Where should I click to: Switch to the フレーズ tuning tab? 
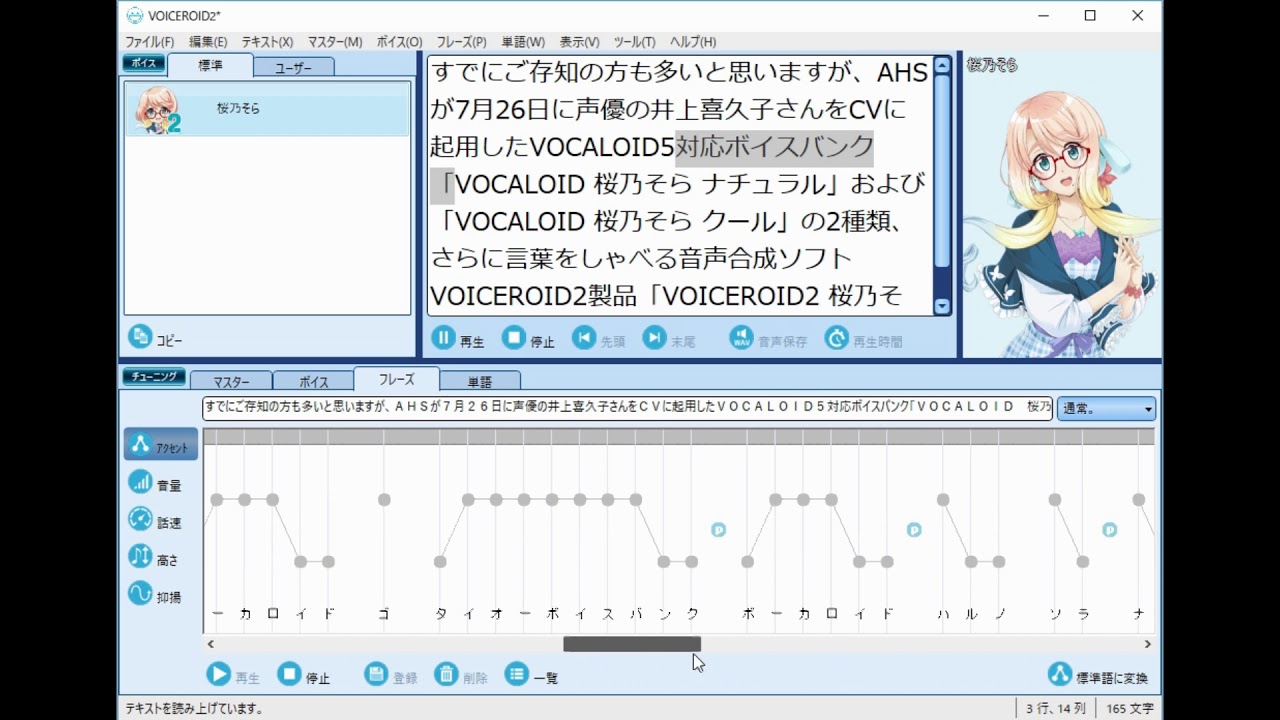396,379
